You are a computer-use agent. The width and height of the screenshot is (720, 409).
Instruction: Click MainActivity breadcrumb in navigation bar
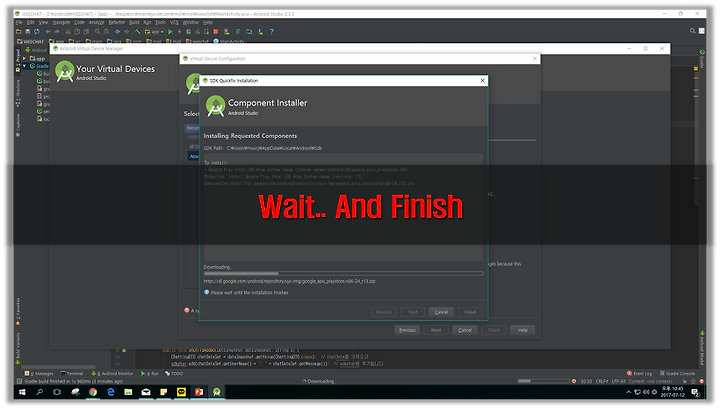click(x=229, y=41)
